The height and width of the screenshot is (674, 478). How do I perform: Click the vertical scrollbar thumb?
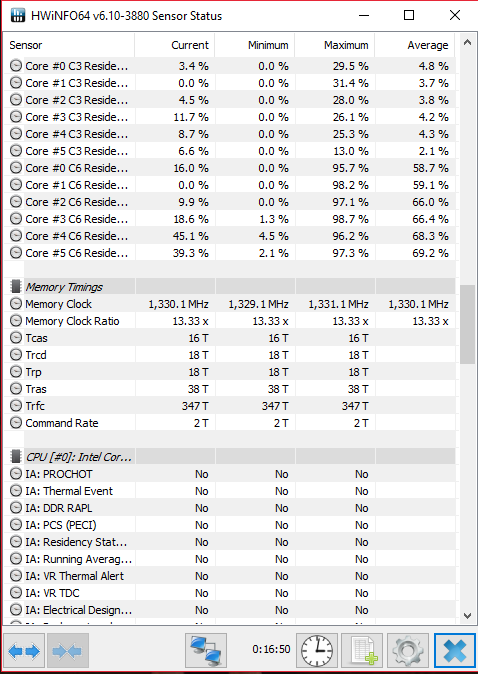(x=467, y=324)
